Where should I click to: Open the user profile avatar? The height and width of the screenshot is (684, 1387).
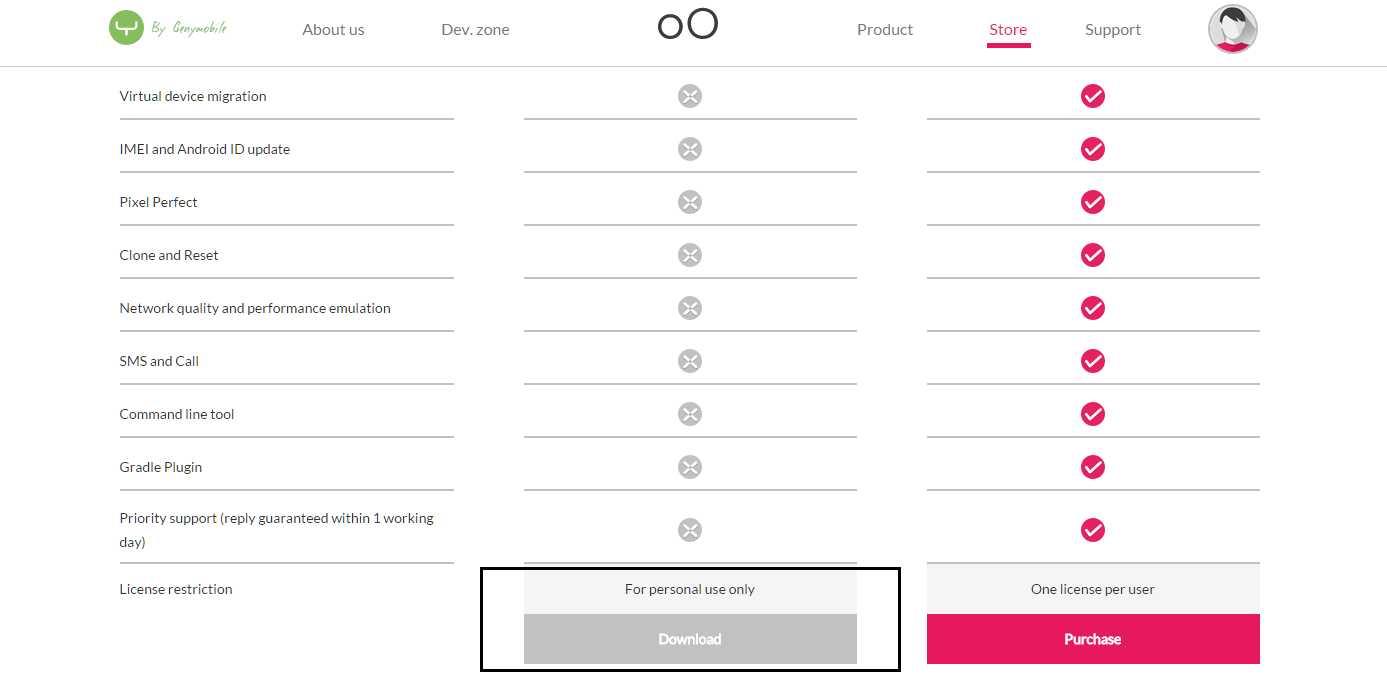pos(1232,29)
